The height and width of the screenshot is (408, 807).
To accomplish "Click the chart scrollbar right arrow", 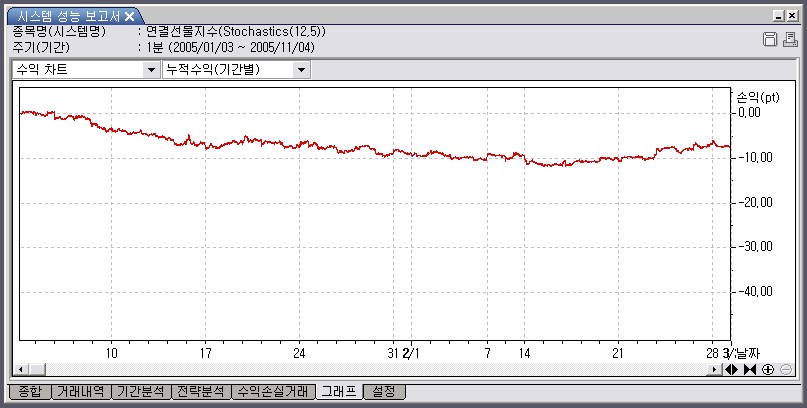I will tap(714, 369).
